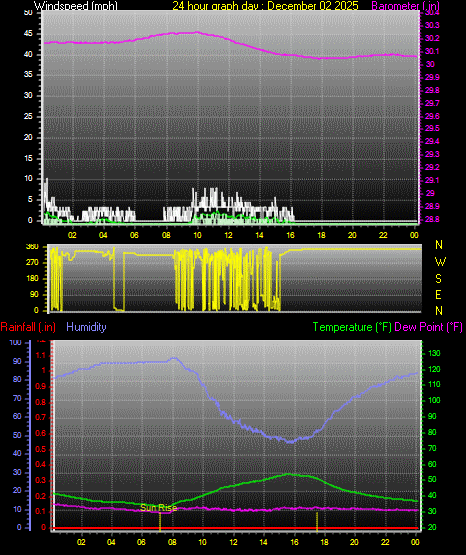The image size is (466, 555).
Task: Click the 28.8 value on barometer axis
Action: tap(432, 219)
